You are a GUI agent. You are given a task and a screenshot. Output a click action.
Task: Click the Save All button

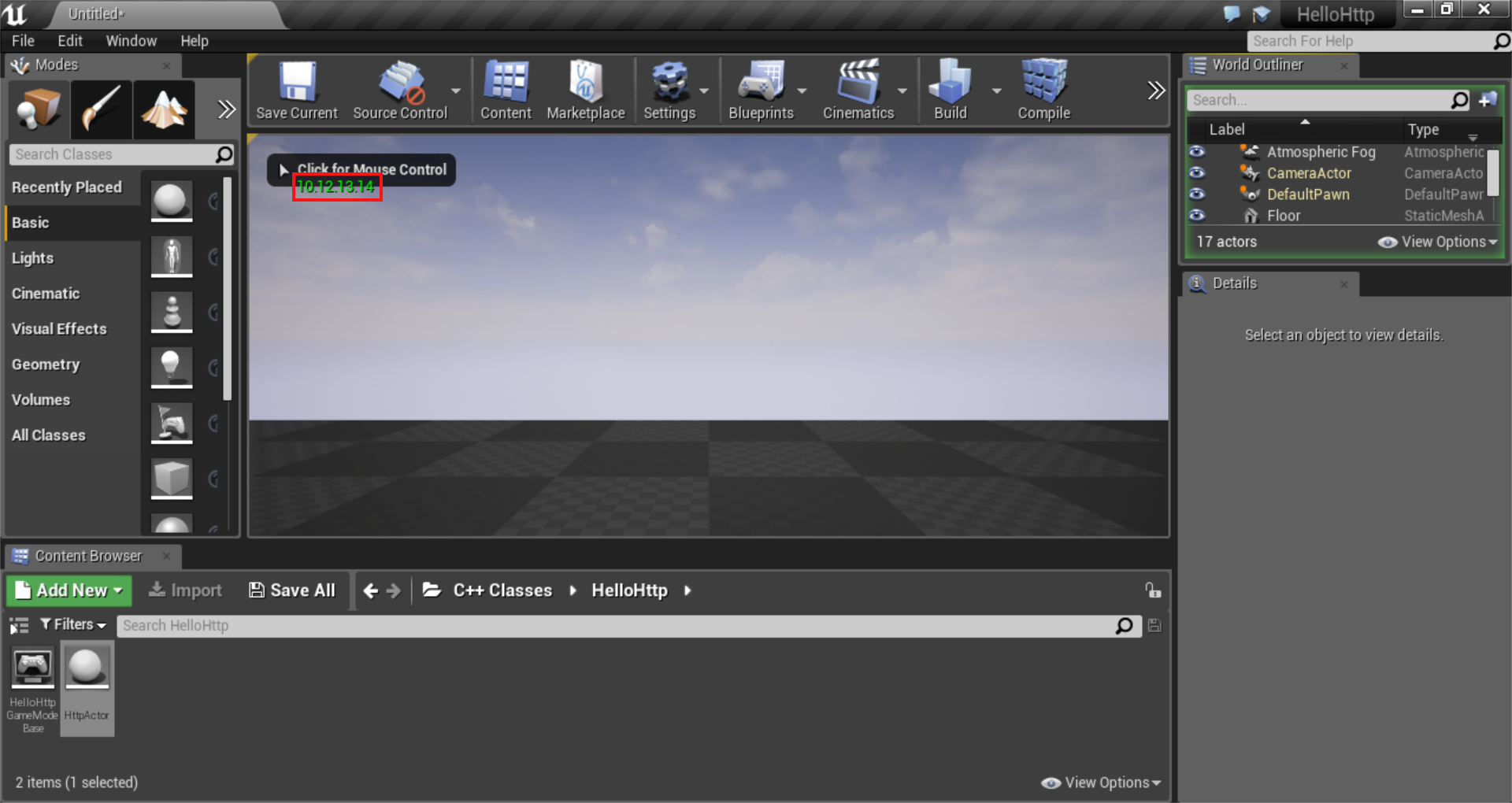(292, 590)
